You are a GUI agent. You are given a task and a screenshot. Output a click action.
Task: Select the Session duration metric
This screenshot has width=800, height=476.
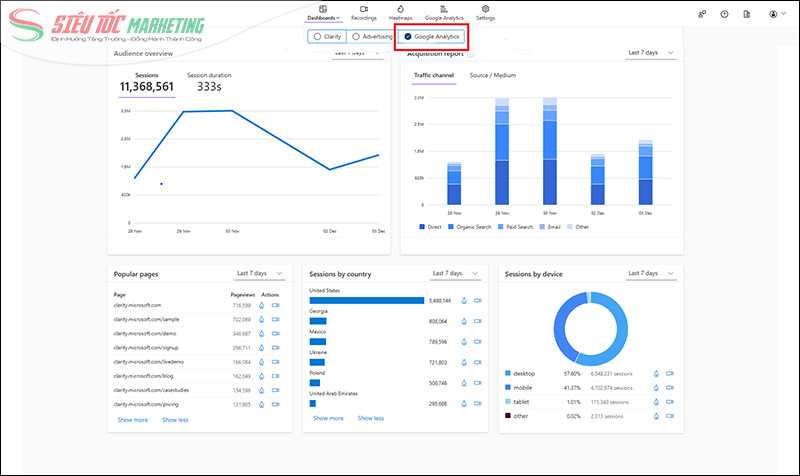point(209,83)
